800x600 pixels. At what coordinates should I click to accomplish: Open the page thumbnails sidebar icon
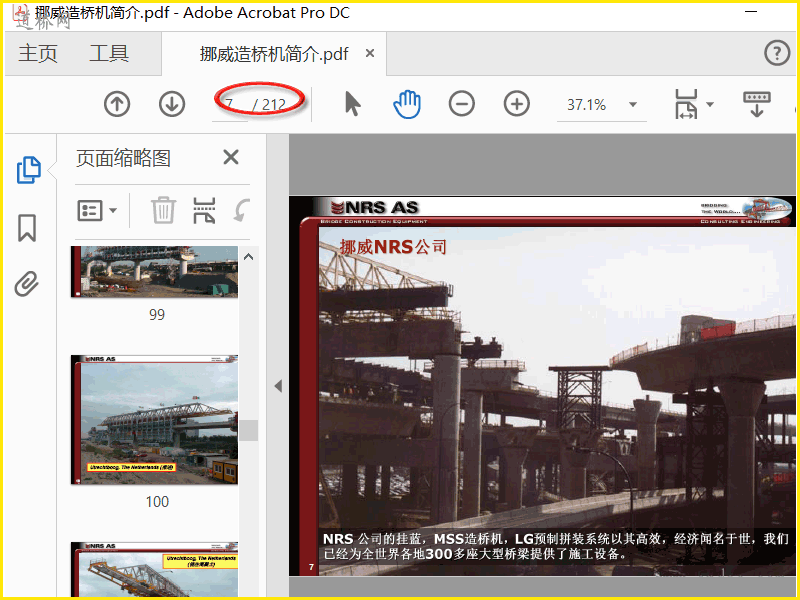pyautogui.click(x=29, y=170)
